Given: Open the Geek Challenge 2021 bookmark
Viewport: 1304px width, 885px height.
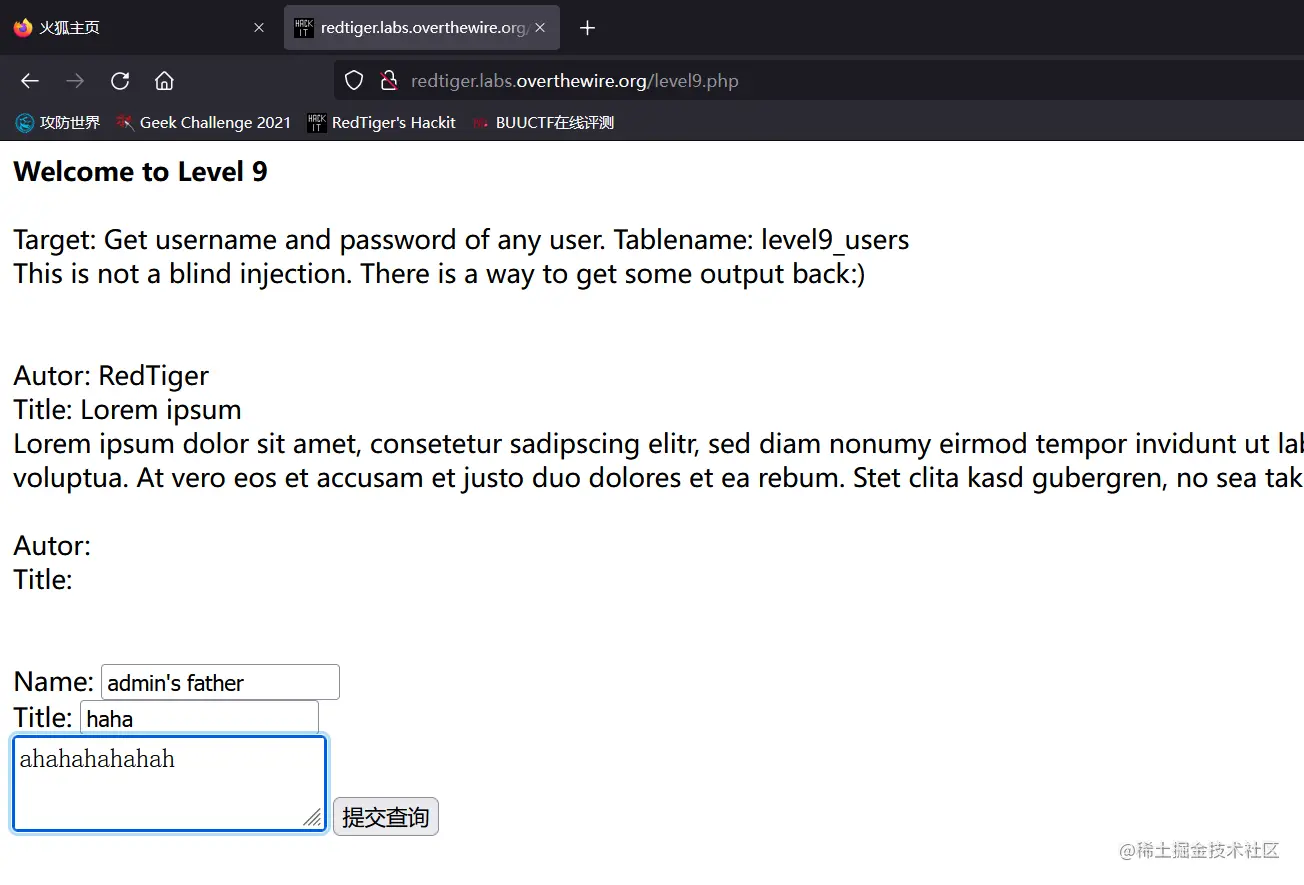Looking at the screenshot, I should click(204, 123).
